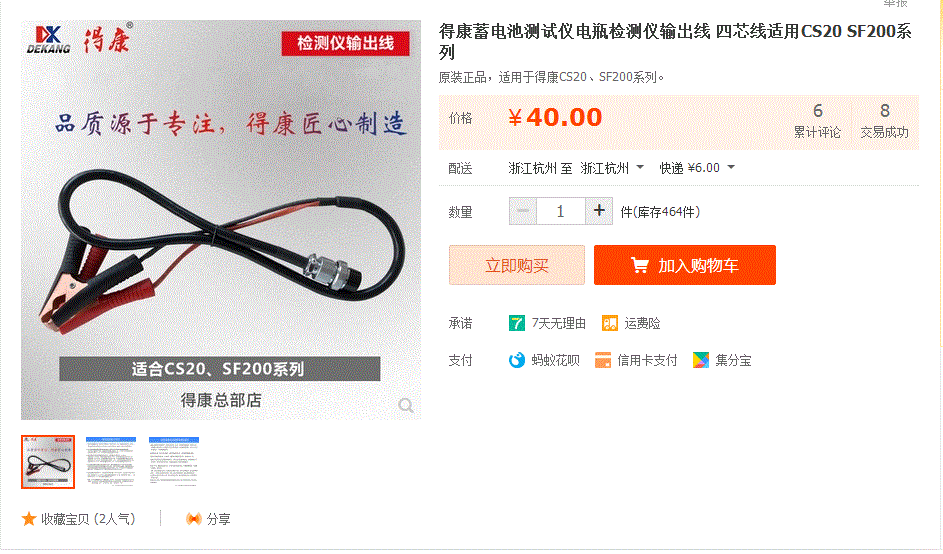Viewport: 943px width, 554px height.
Task: Click the orange freight insurance icon
Action: click(610, 324)
